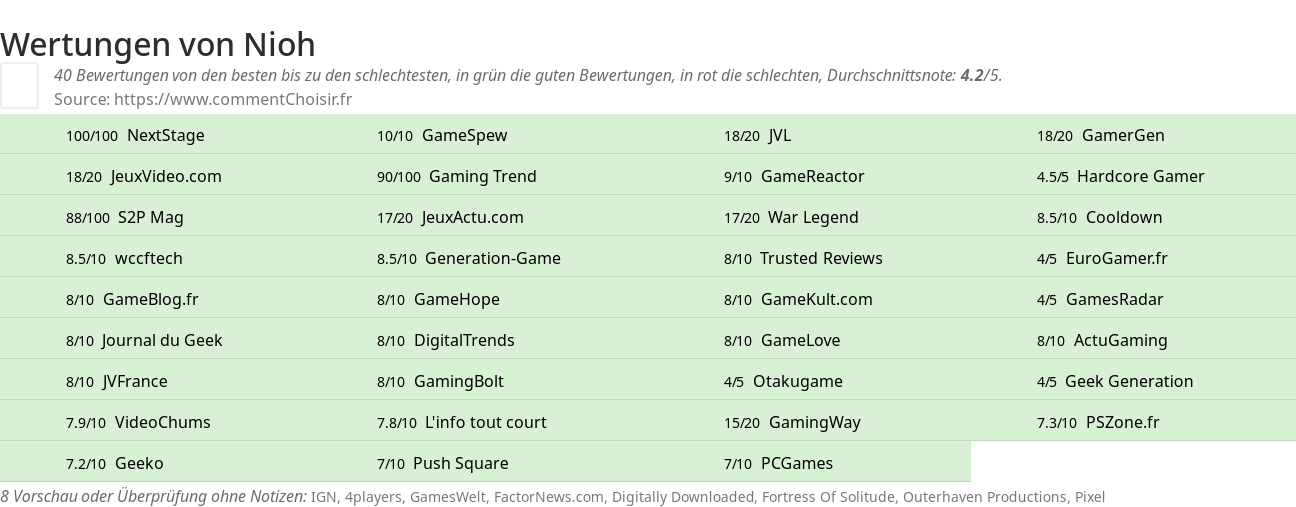This screenshot has width=1296, height=507.
Task: Select the GameKult.com 8/10 entry
Action: coord(798,299)
